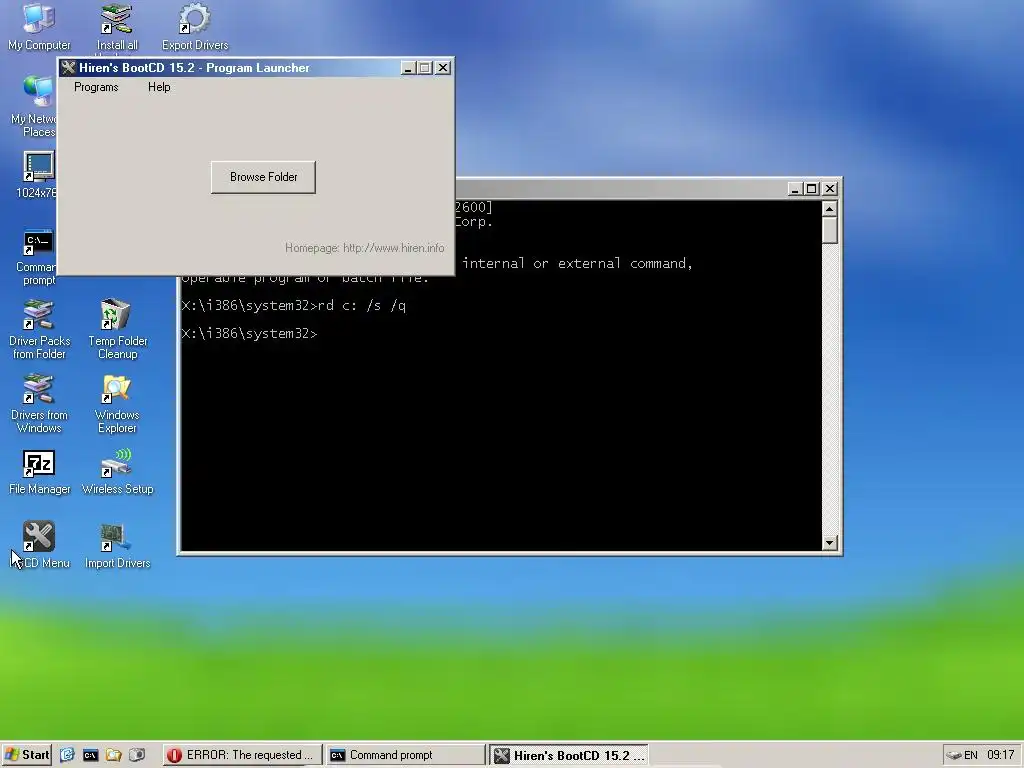Open the Export Drivers shortcut
The height and width of the screenshot is (768, 1024).
195,26
